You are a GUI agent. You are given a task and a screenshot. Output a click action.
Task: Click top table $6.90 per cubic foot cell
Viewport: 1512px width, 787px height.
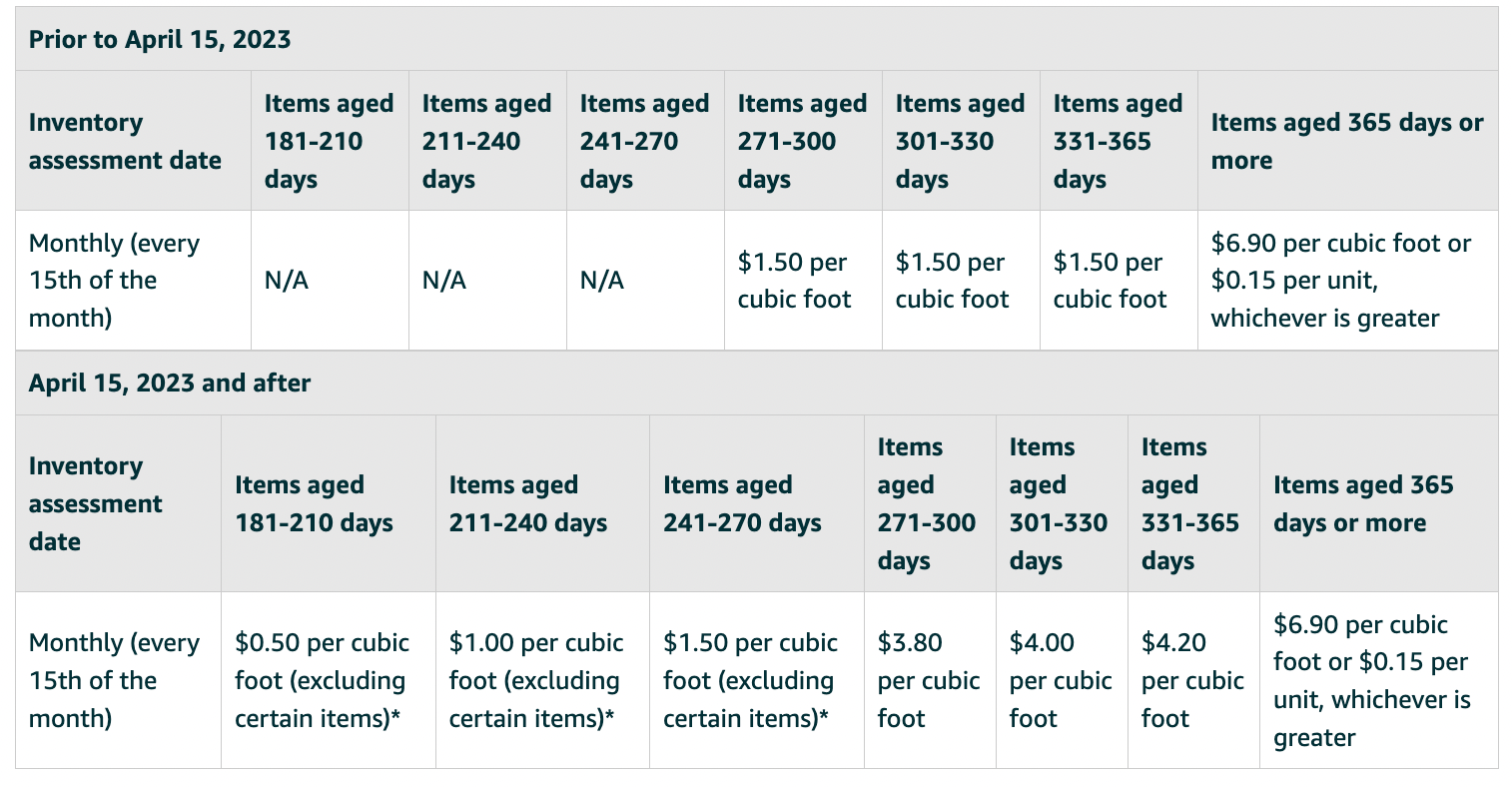click(x=1348, y=281)
